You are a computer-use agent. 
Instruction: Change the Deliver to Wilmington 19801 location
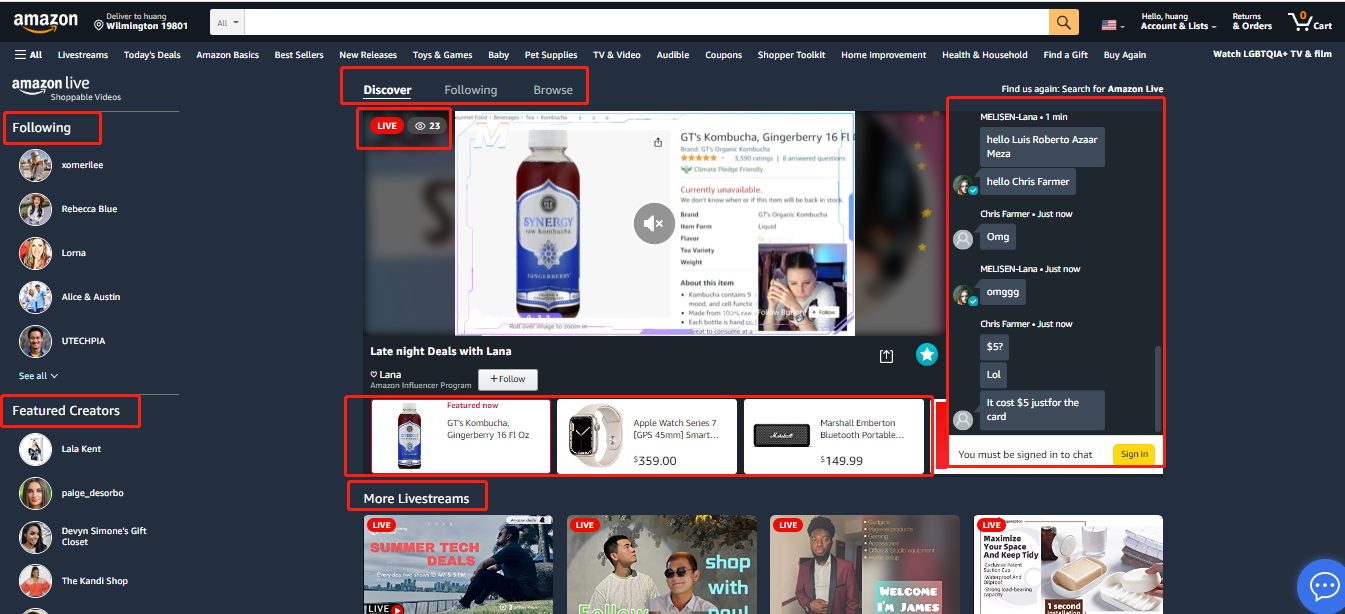tap(141, 21)
